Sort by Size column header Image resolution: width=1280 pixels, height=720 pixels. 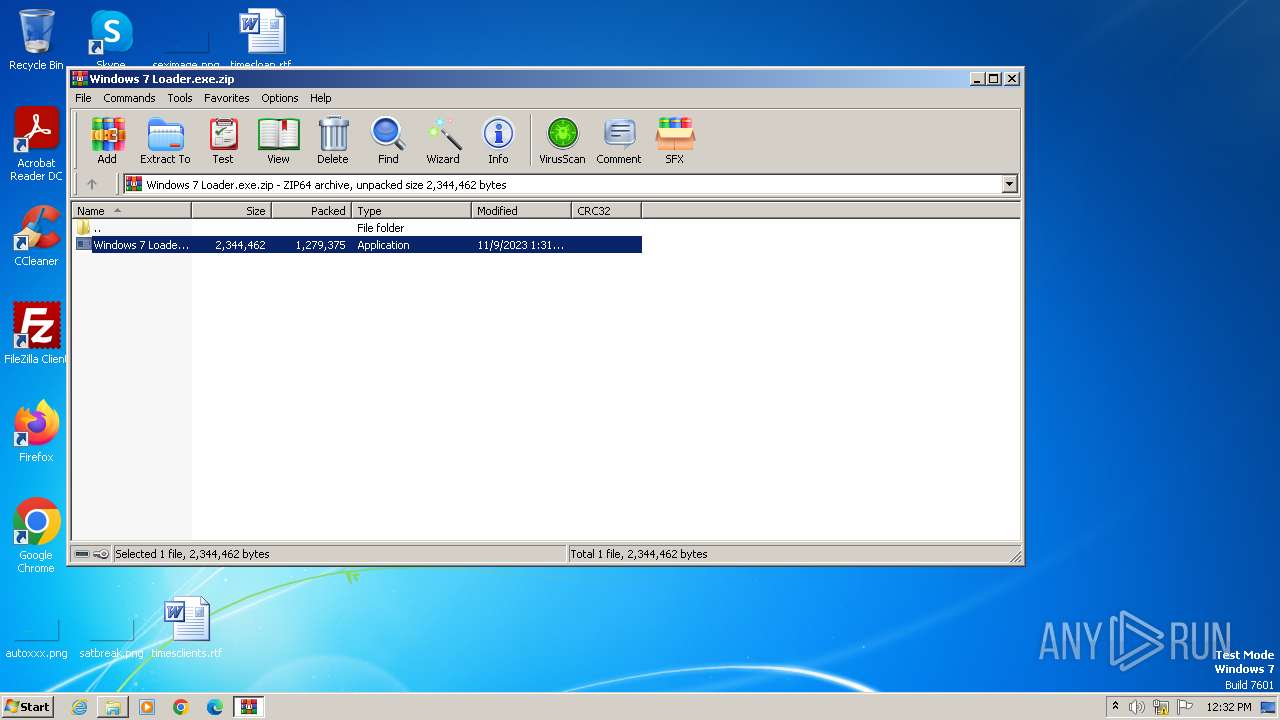[x=232, y=211]
